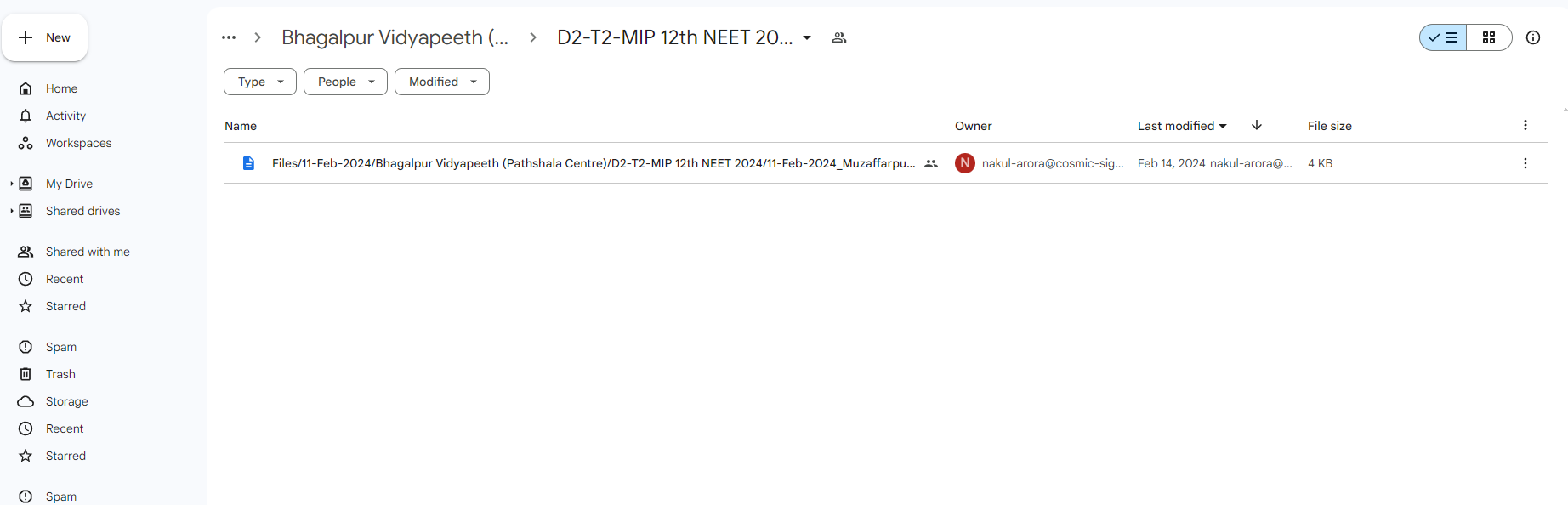Open My Drive
Viewport: 1568px width, 505px height.
(69, 184)
